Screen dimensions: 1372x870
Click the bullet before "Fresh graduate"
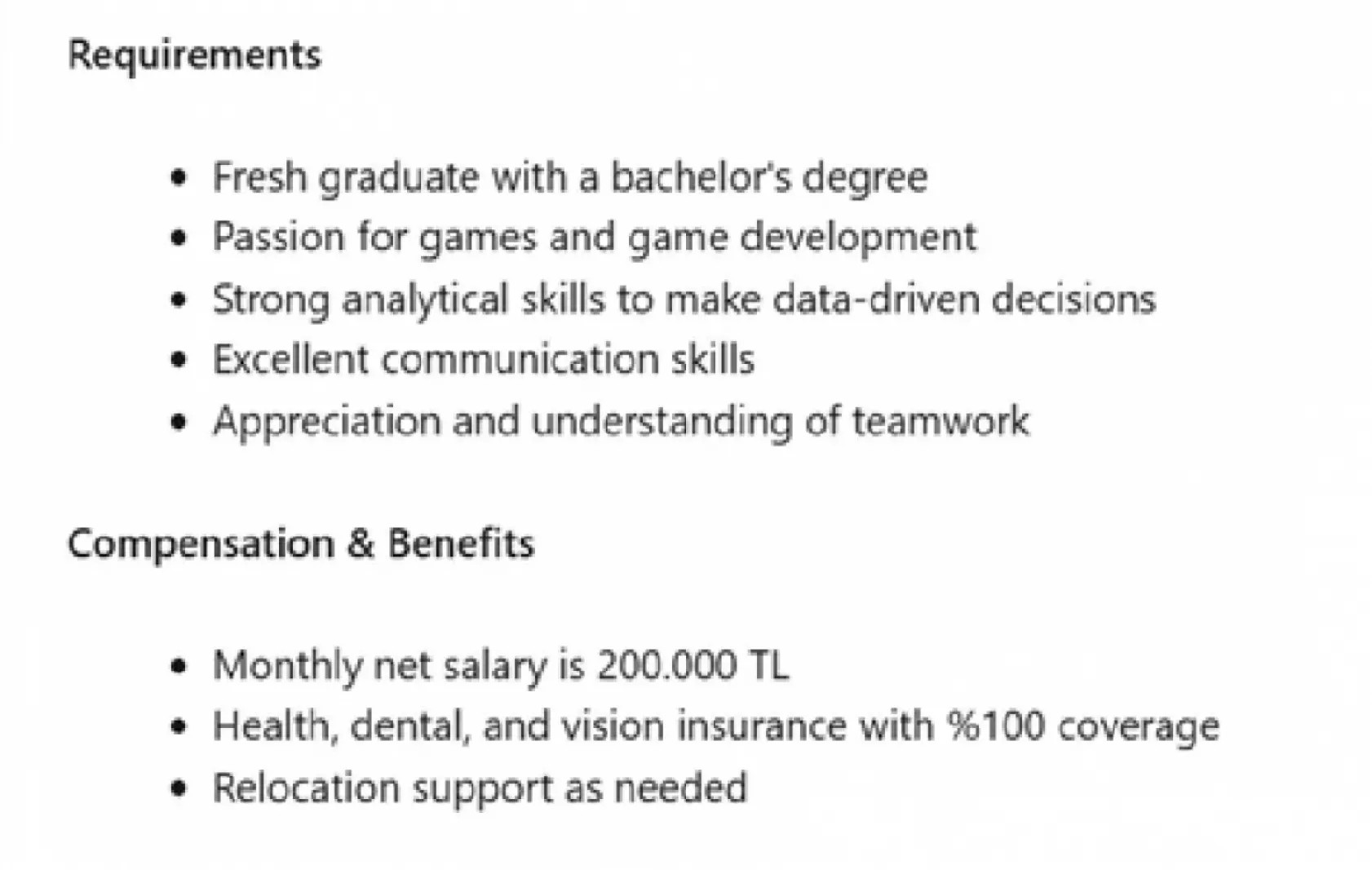click(x=179, y=177)
